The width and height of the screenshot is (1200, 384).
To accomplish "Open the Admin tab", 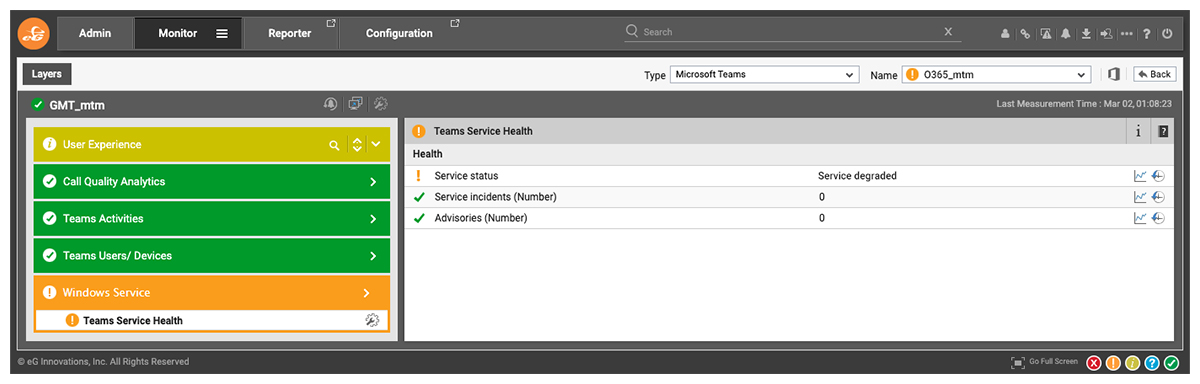I will (x=95, y=33).
